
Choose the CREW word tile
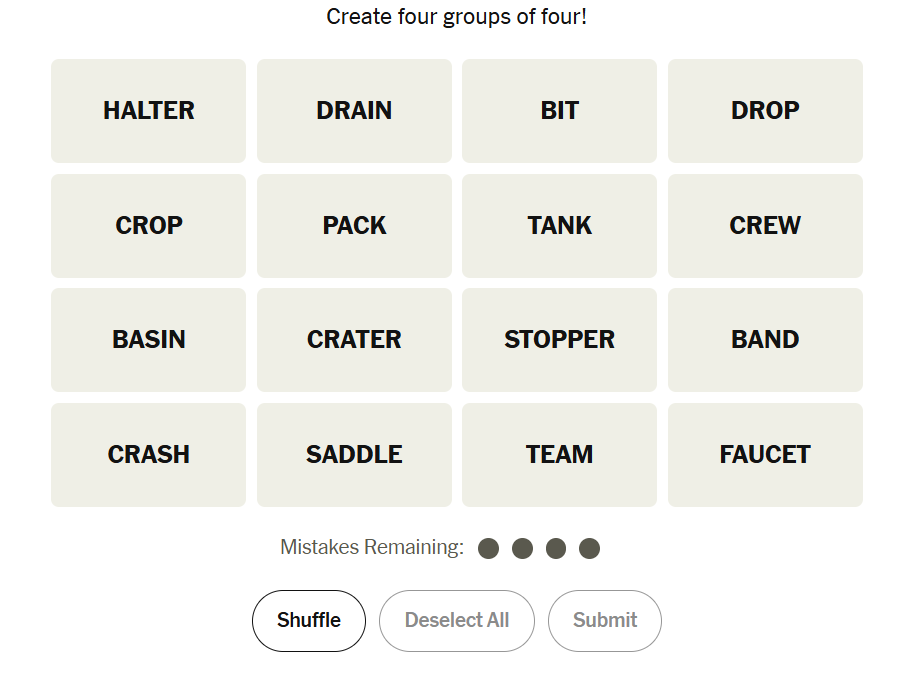(765, 226)
